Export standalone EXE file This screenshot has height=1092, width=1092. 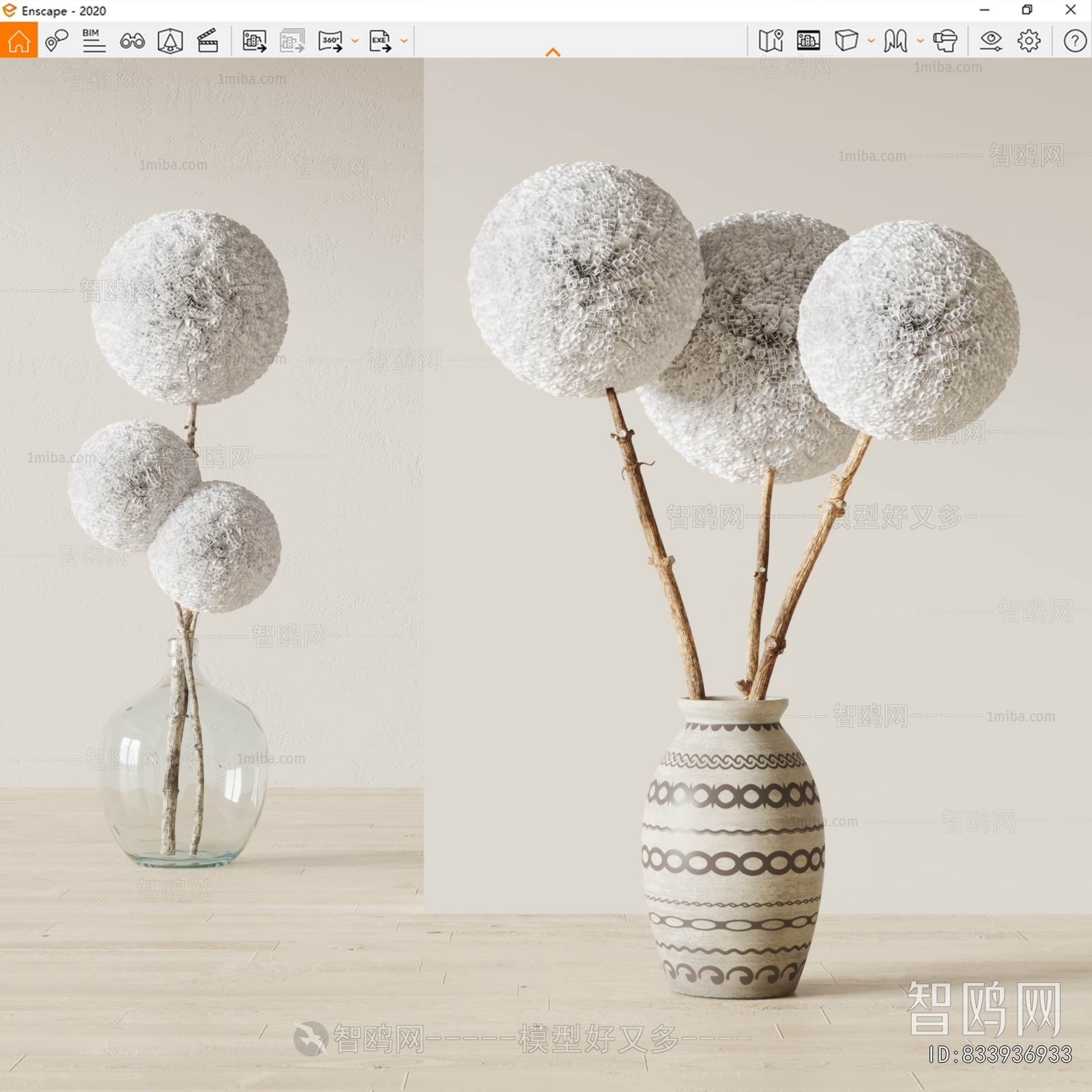tap(380, 41)
